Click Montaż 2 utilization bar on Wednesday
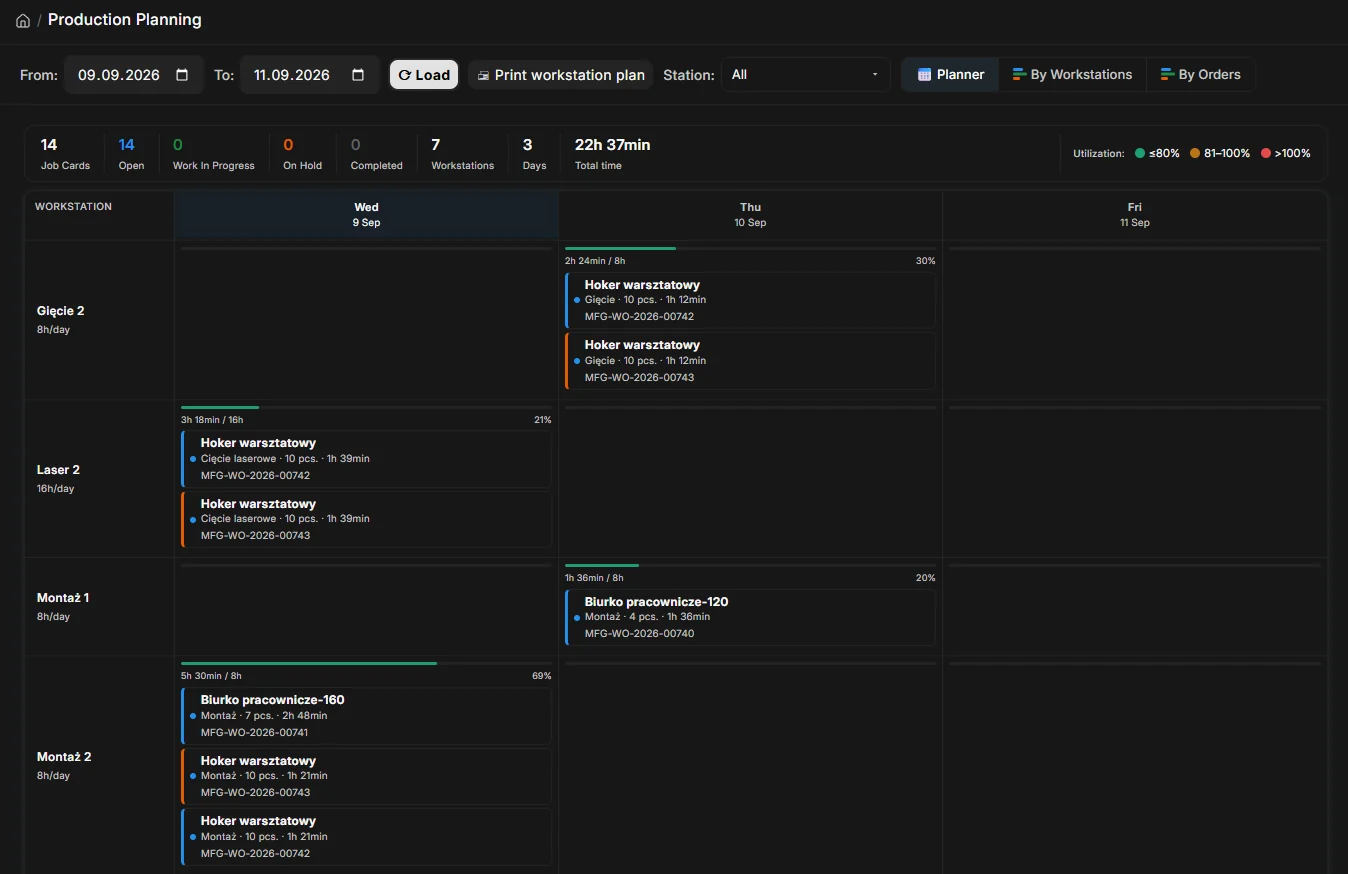 point(366,663)
